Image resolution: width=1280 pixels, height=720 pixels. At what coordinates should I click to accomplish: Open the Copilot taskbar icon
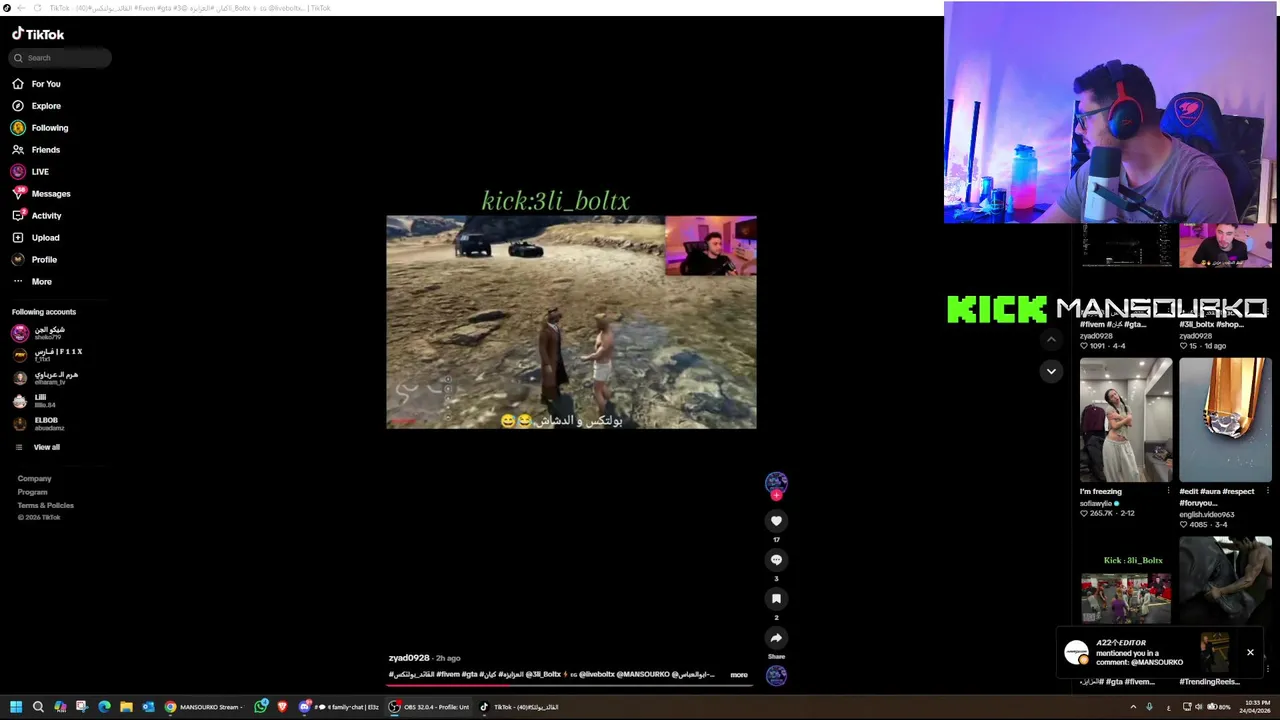(60, 707)
